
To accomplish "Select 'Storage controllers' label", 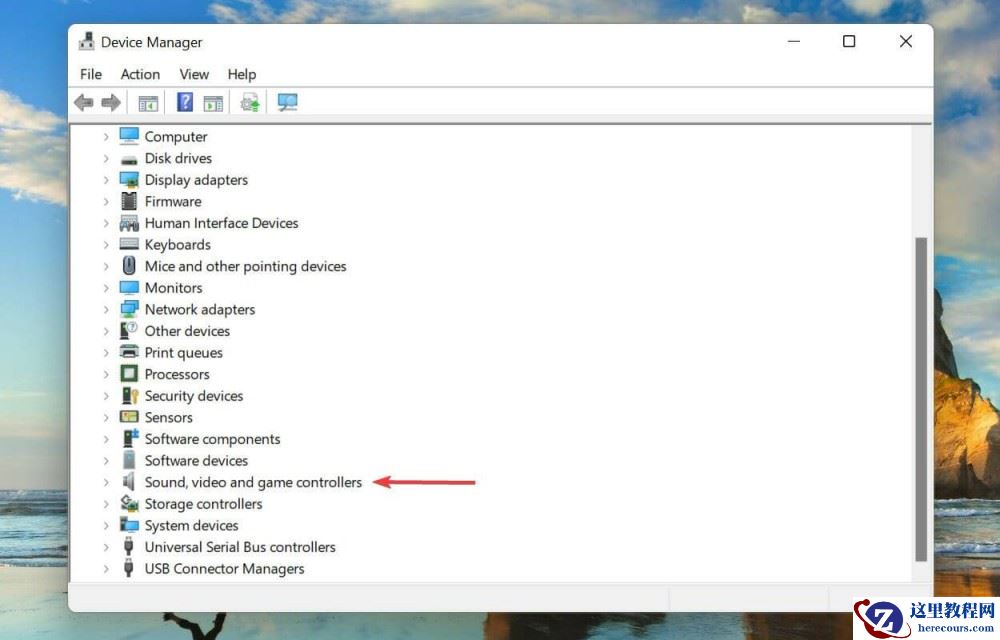I will click(x=203, y=504).
